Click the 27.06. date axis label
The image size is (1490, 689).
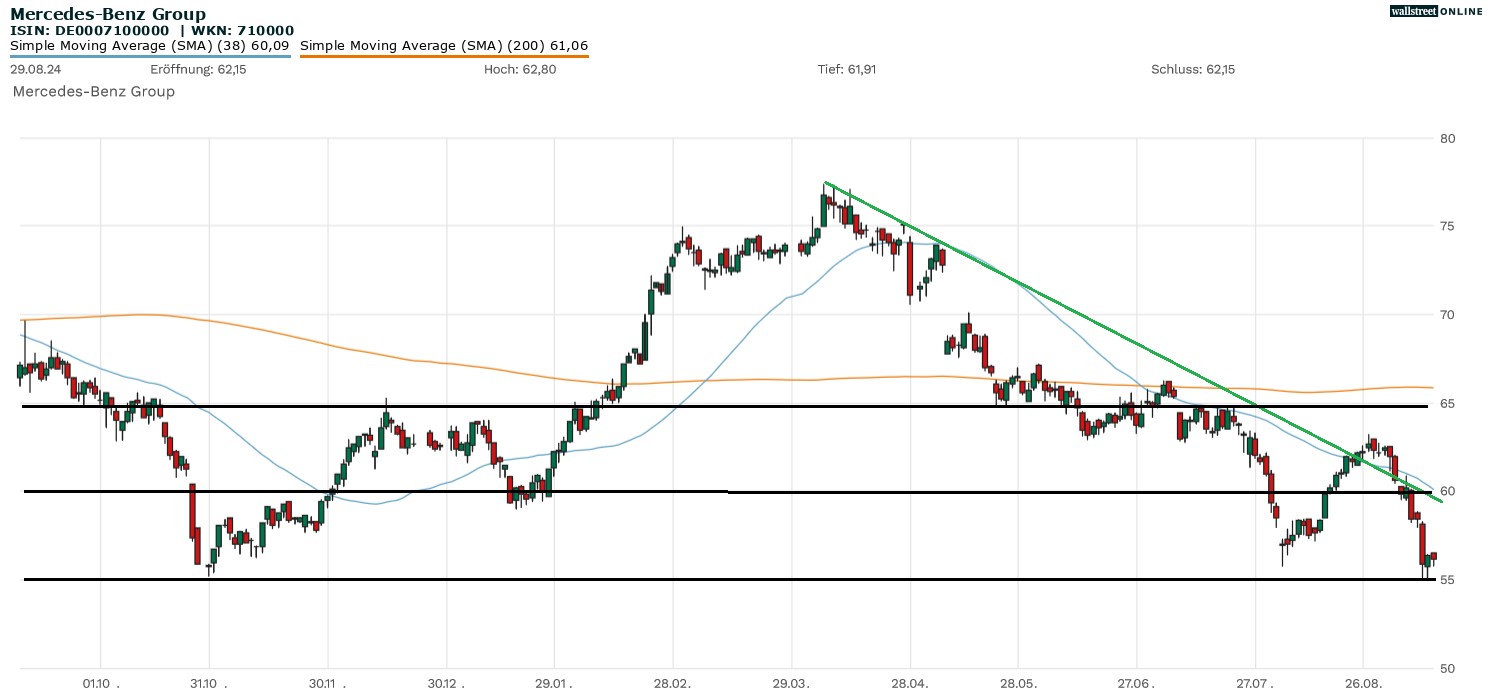point(1137,683)
